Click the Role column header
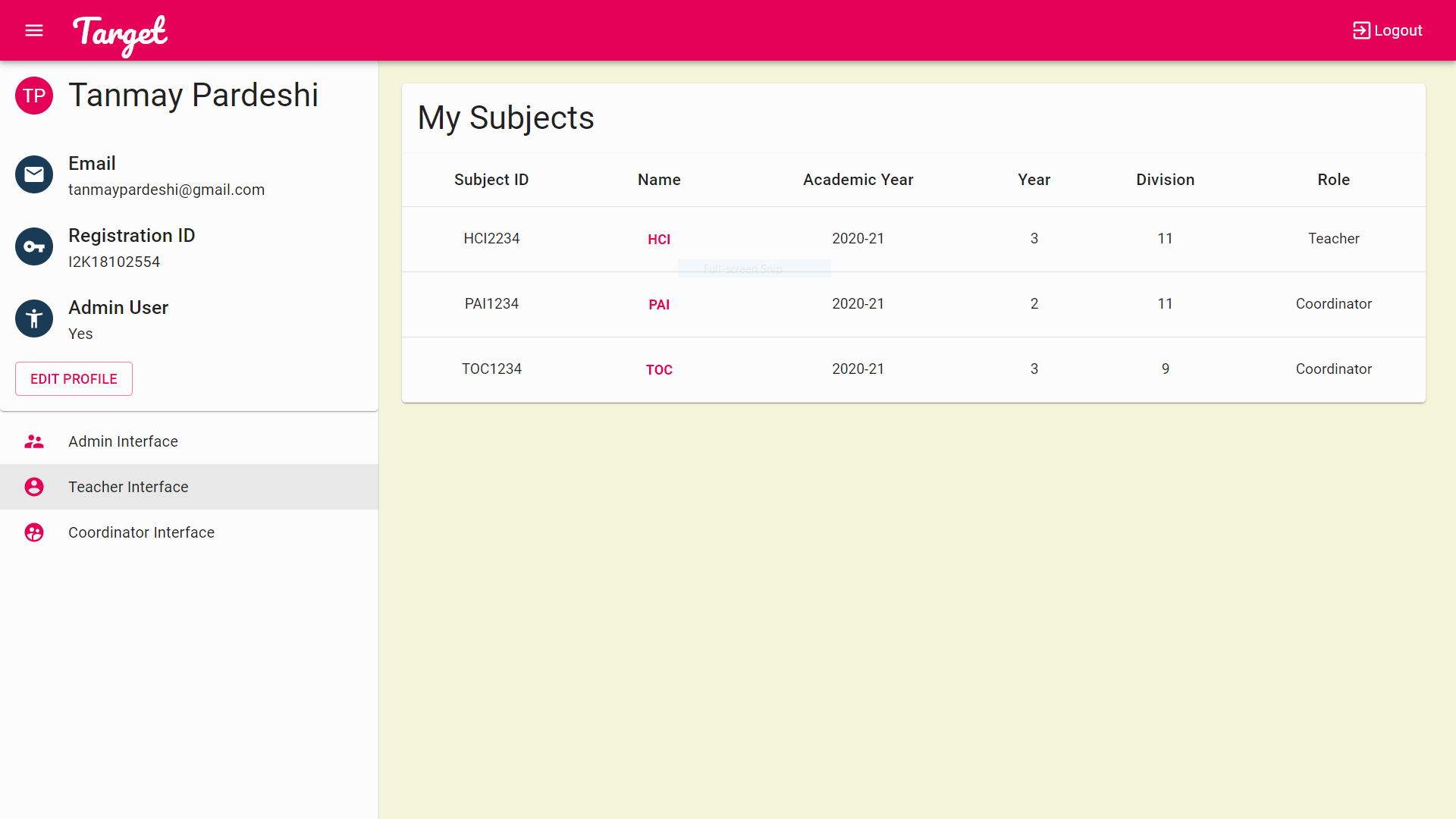This screenshot has width=1456, height=819. tap(1333, 180)
